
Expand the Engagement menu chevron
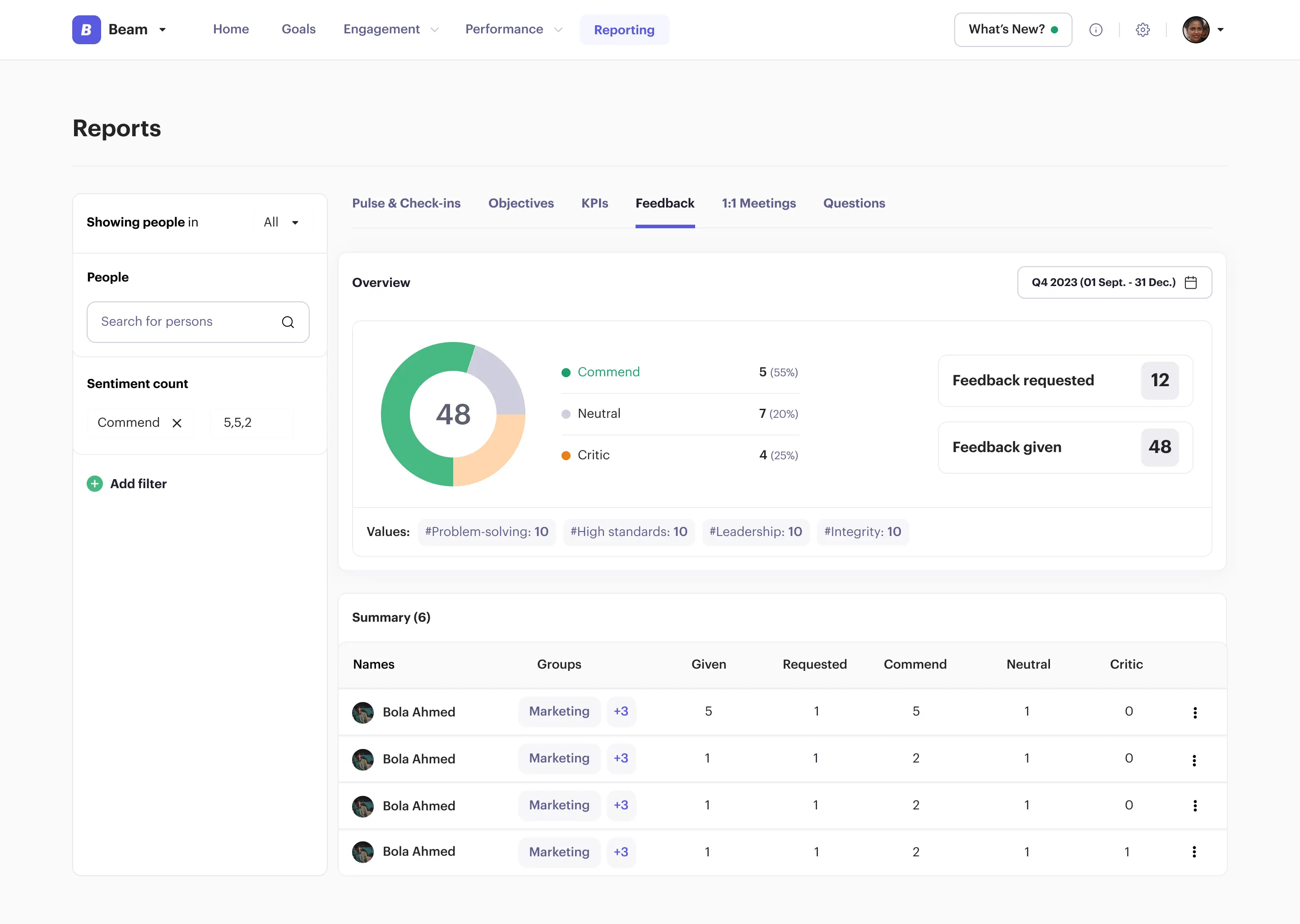pos(435,30)
